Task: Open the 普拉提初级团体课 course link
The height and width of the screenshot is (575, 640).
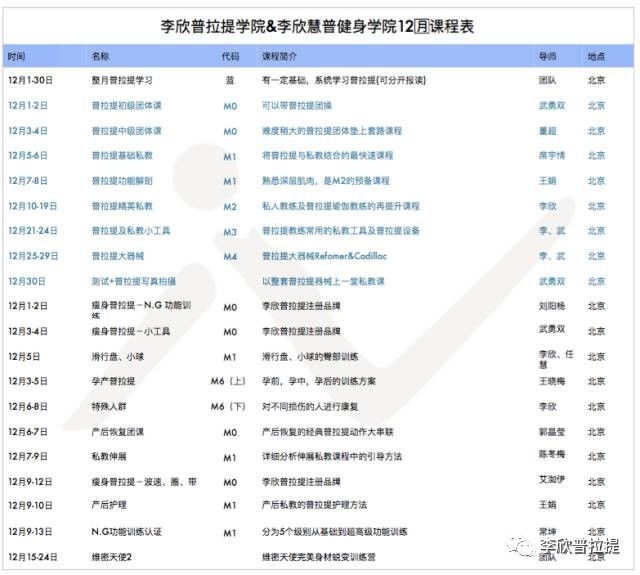Action: (127, 106)
